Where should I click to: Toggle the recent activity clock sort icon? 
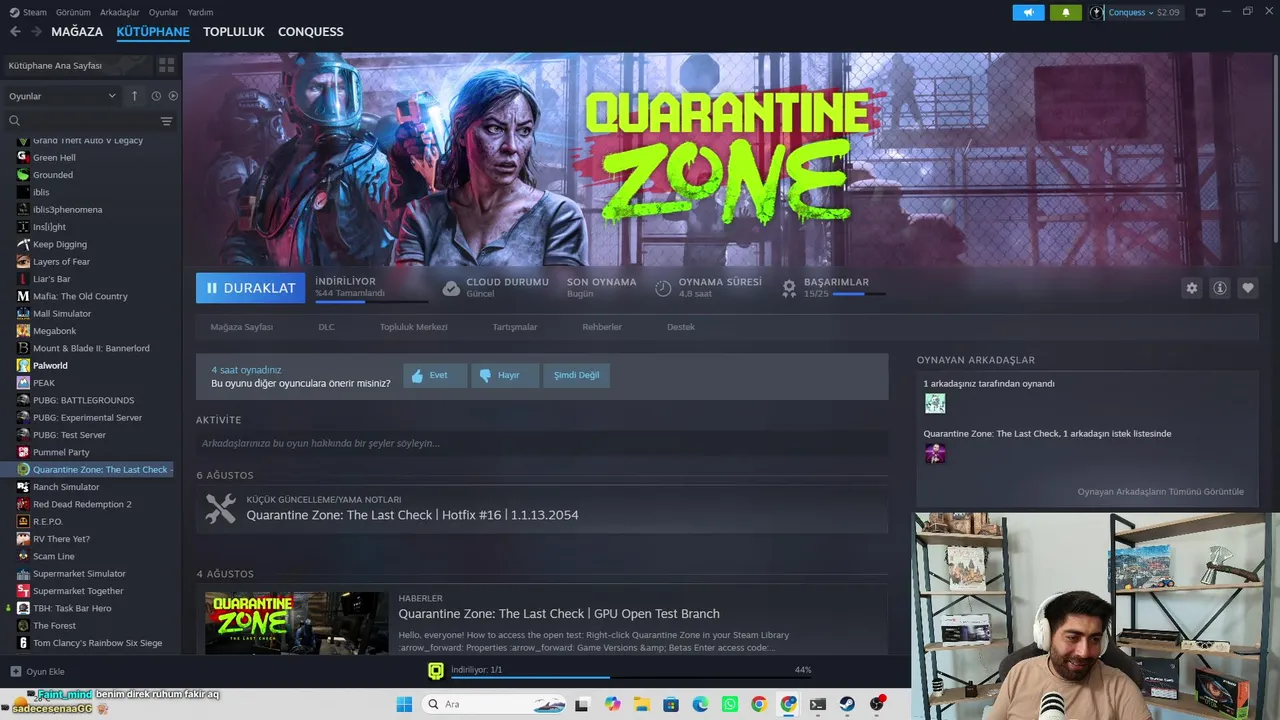tap(156, 96)
